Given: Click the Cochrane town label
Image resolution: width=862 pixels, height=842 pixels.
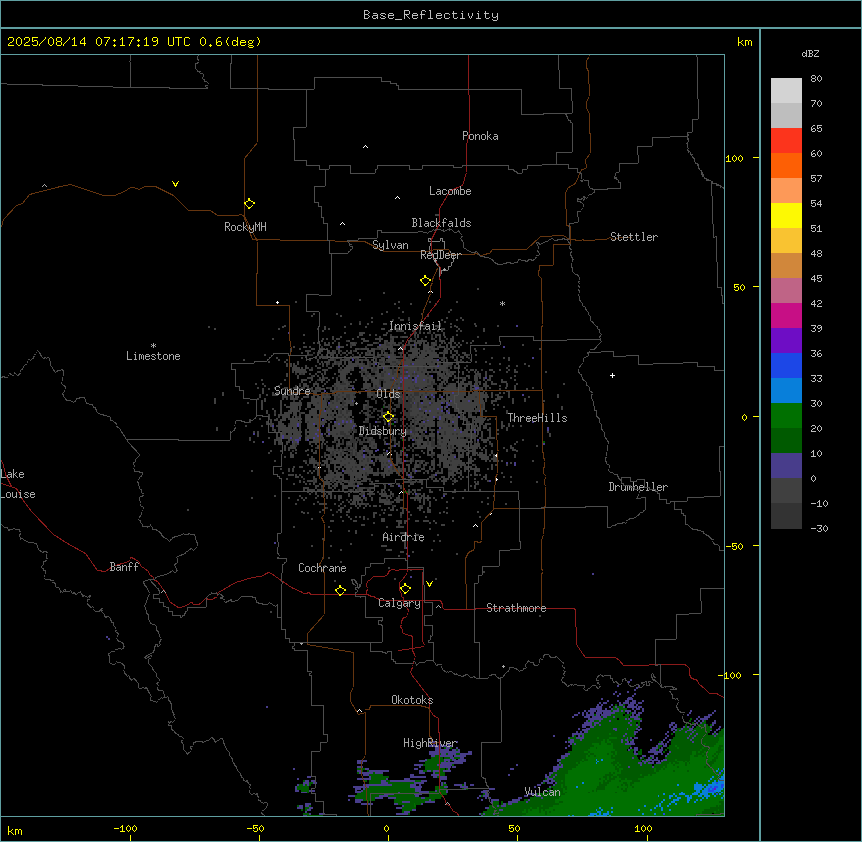Looking at the screenshot, I should coord(322,568).
